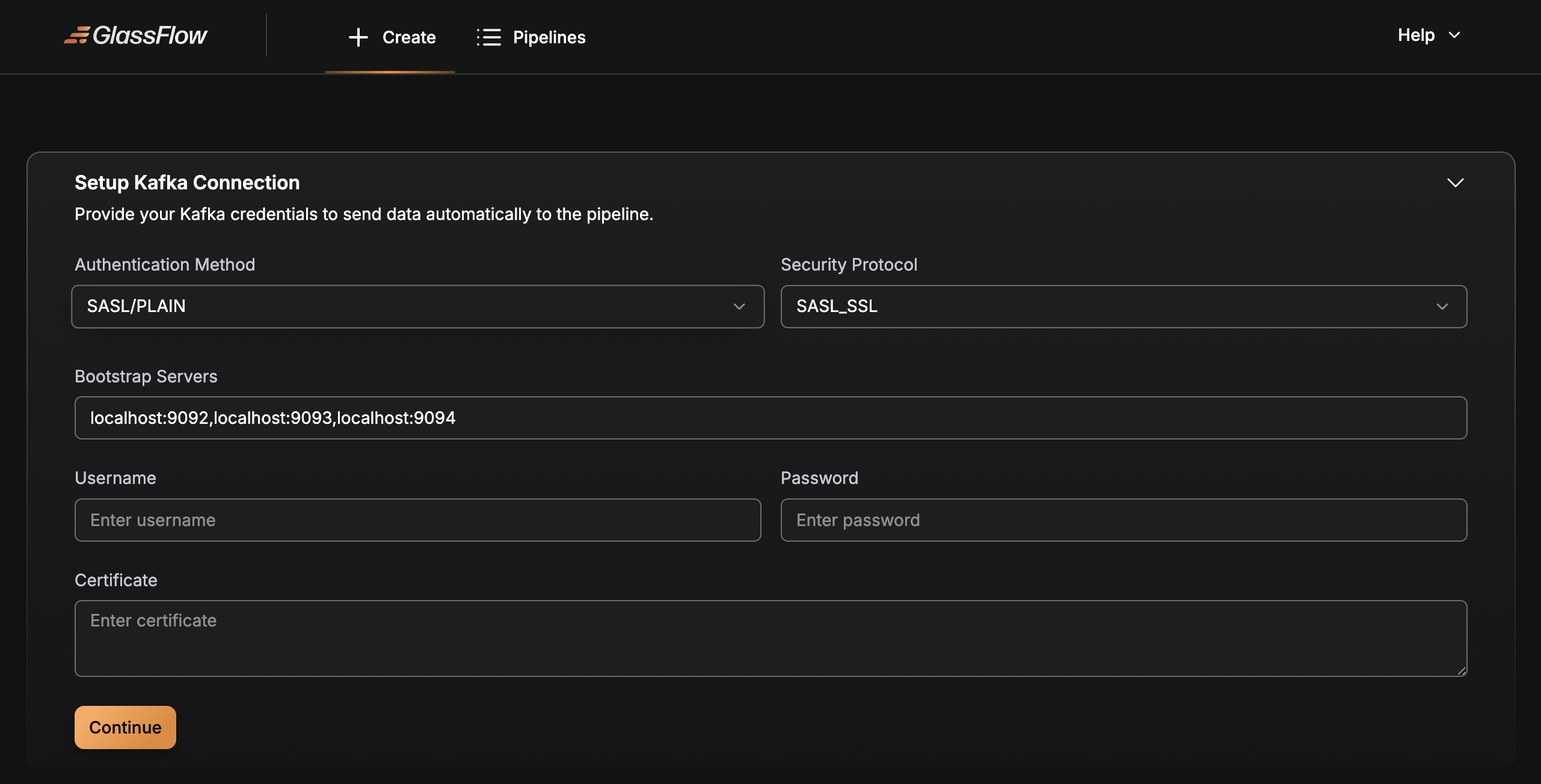Focus the Username input field

tap(417, 520)
